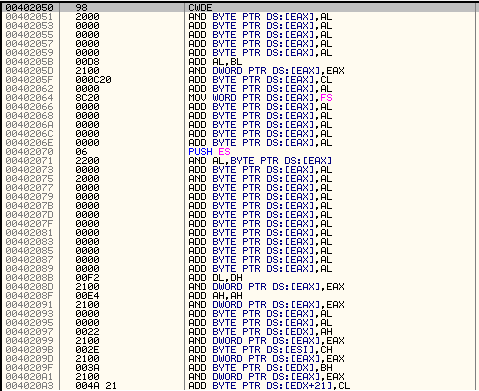
Task: Select the ADD AL,BL instruction
Action: pos(215,62)
